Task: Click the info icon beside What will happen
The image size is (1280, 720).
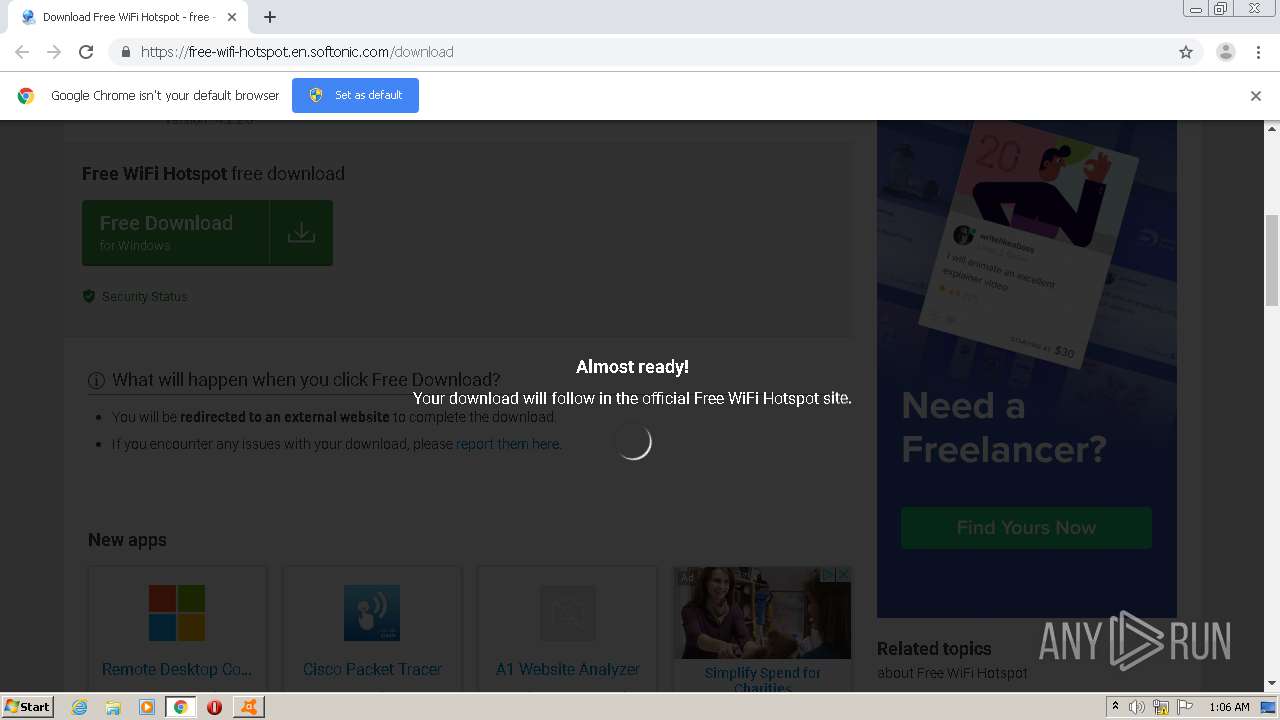Action: point(97,380)
